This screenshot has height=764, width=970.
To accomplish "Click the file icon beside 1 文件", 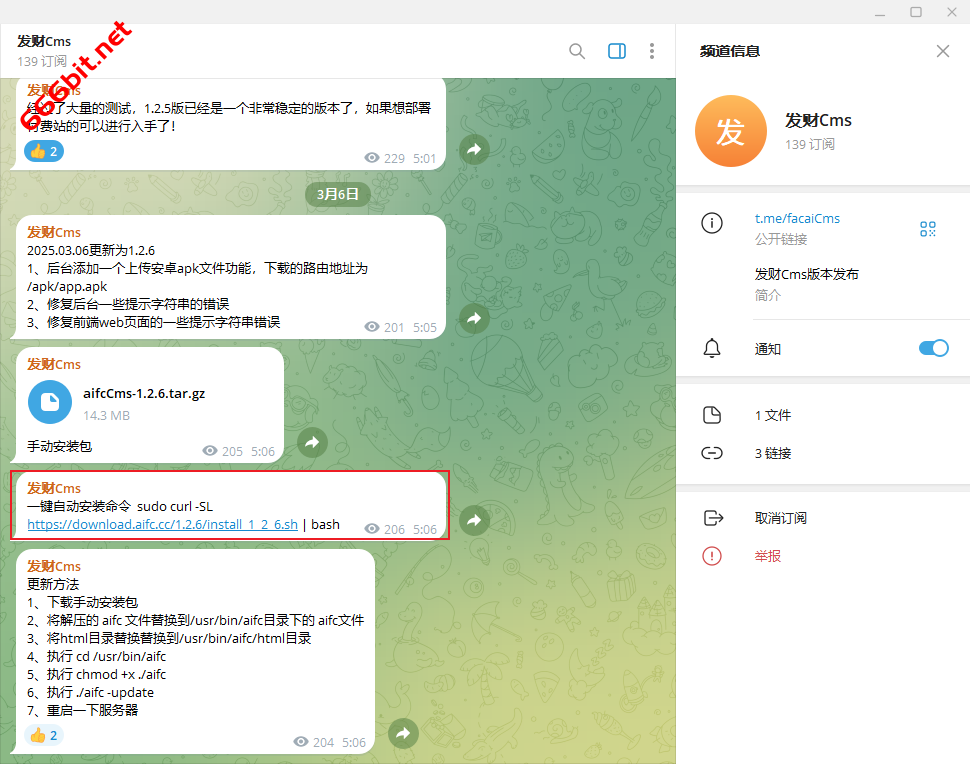I will 712,415.
